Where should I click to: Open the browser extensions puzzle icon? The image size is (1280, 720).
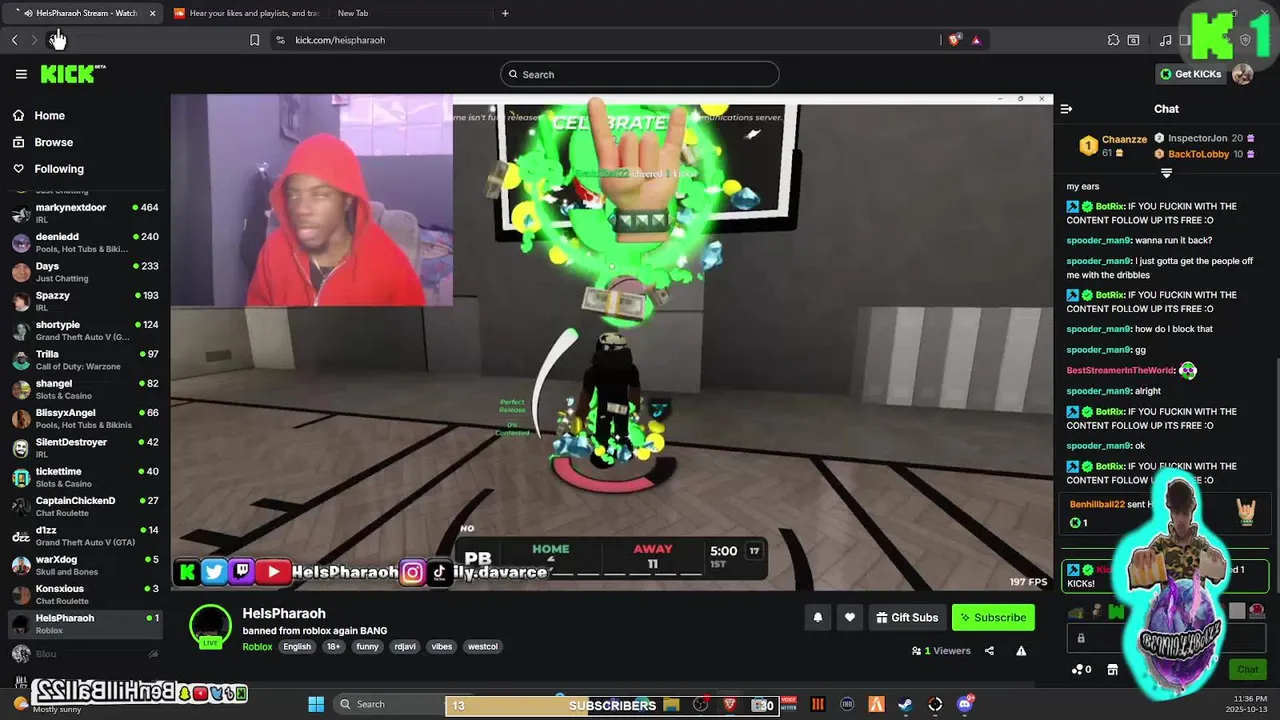coord(1113,40)
